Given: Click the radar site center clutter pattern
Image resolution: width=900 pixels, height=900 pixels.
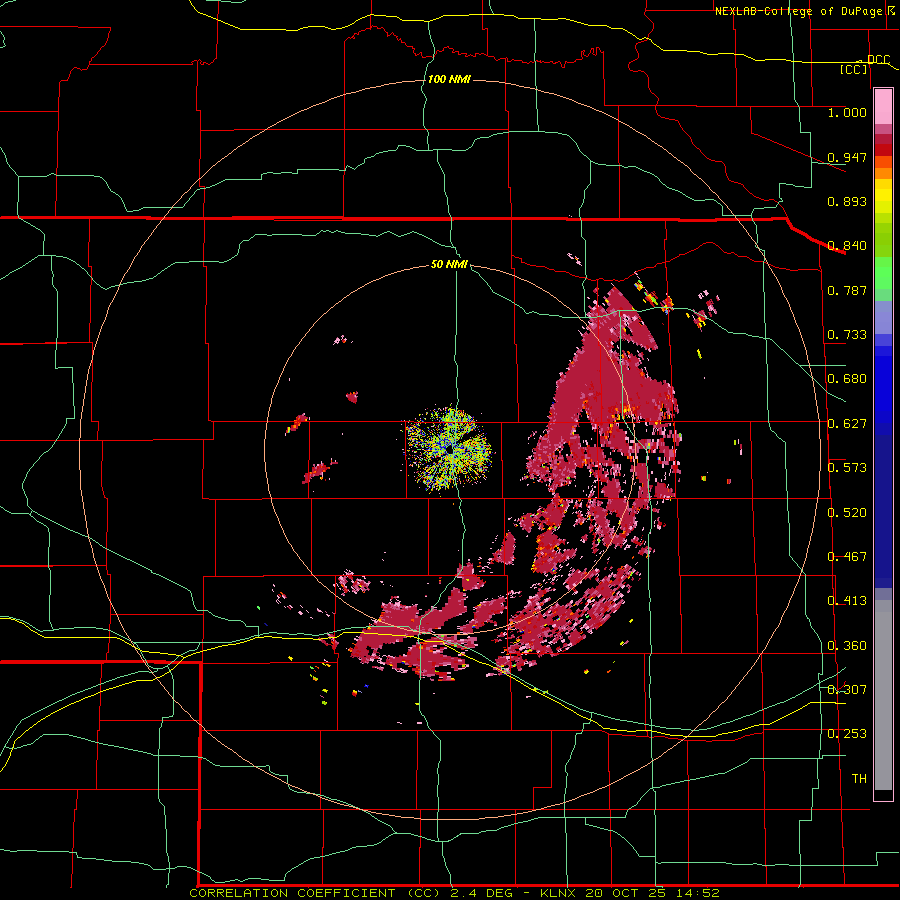Looking at the screenshot, I should point(448,449).
